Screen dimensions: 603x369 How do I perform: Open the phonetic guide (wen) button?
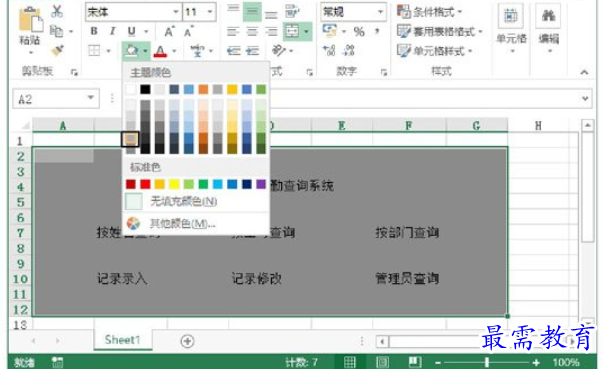coord(197,51)
